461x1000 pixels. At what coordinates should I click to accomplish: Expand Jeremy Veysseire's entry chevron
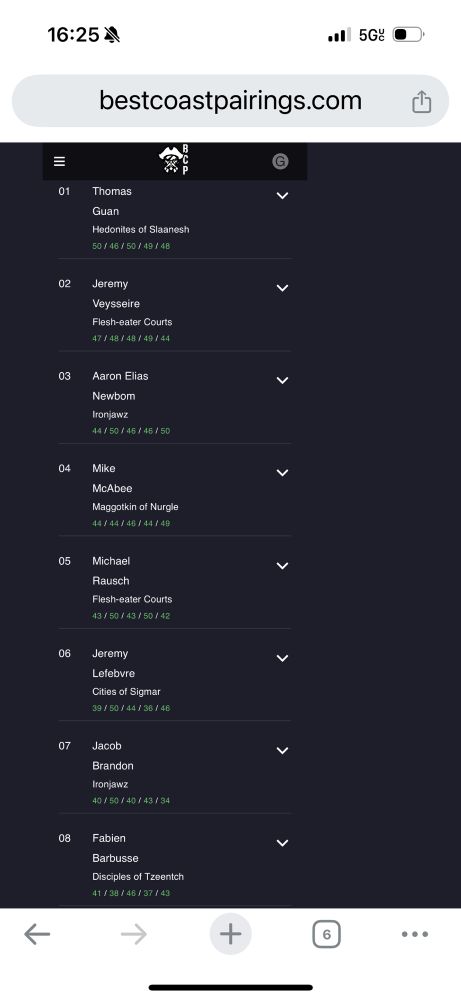coord(282,288)
